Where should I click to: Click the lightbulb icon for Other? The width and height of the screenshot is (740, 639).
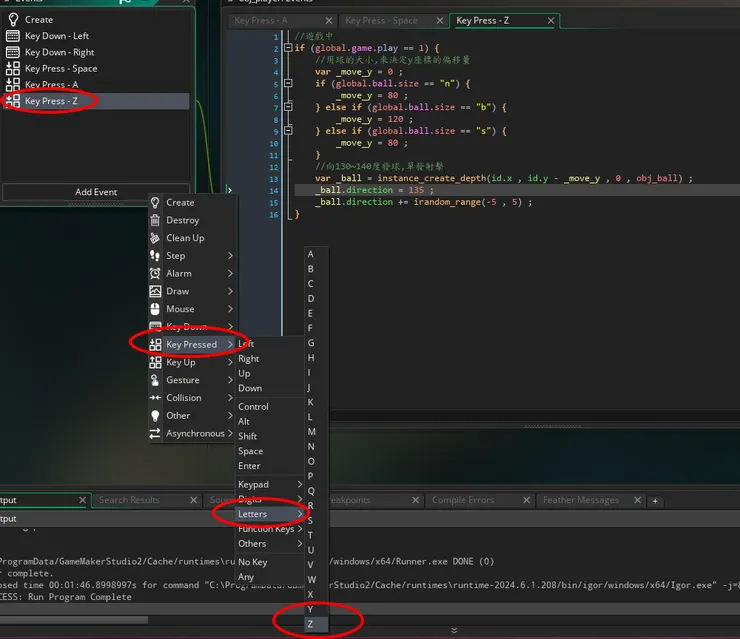(x=155, y=415)
